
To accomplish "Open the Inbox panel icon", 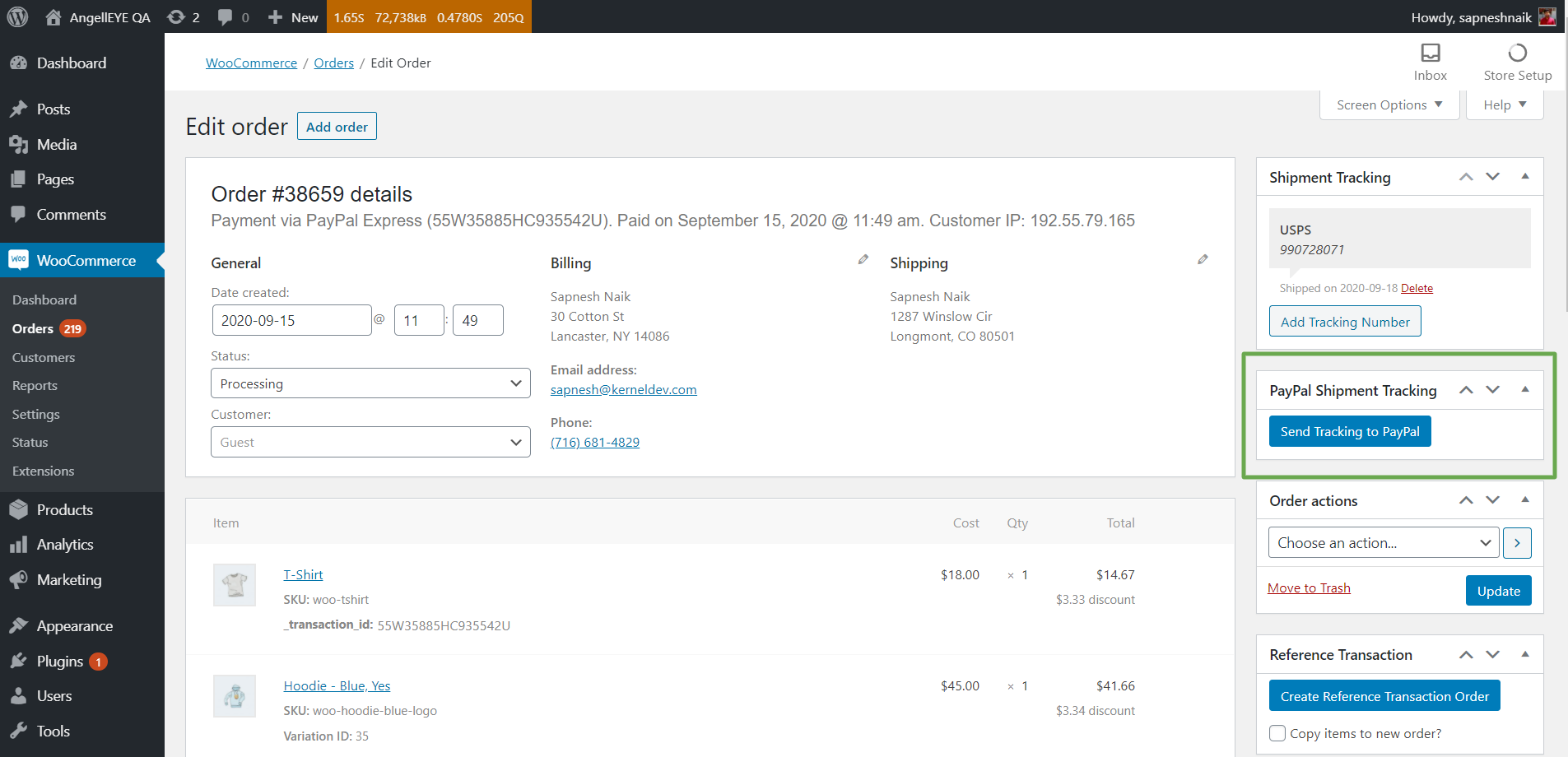I will [x=1430, y=53].
